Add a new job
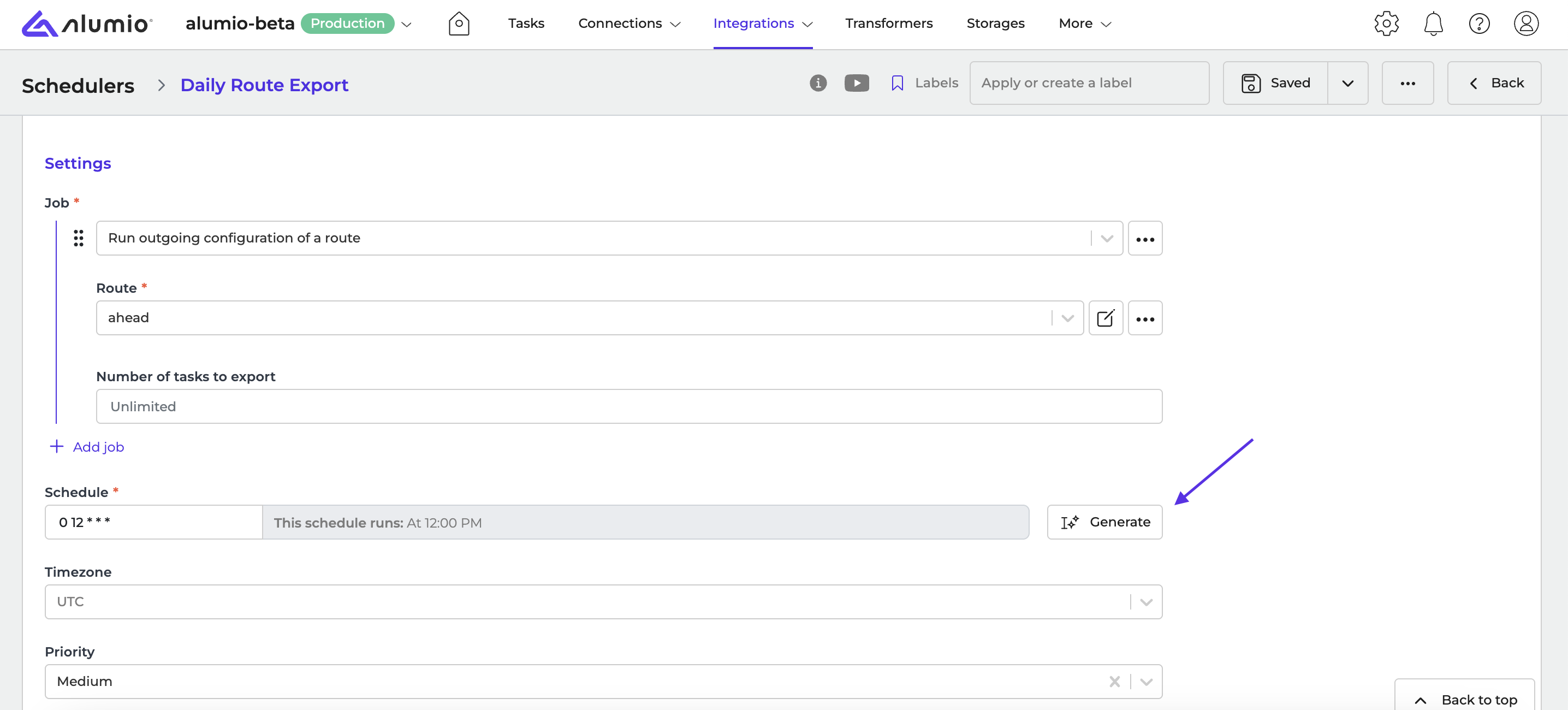 pyautogui.click(x=86, y=447)
